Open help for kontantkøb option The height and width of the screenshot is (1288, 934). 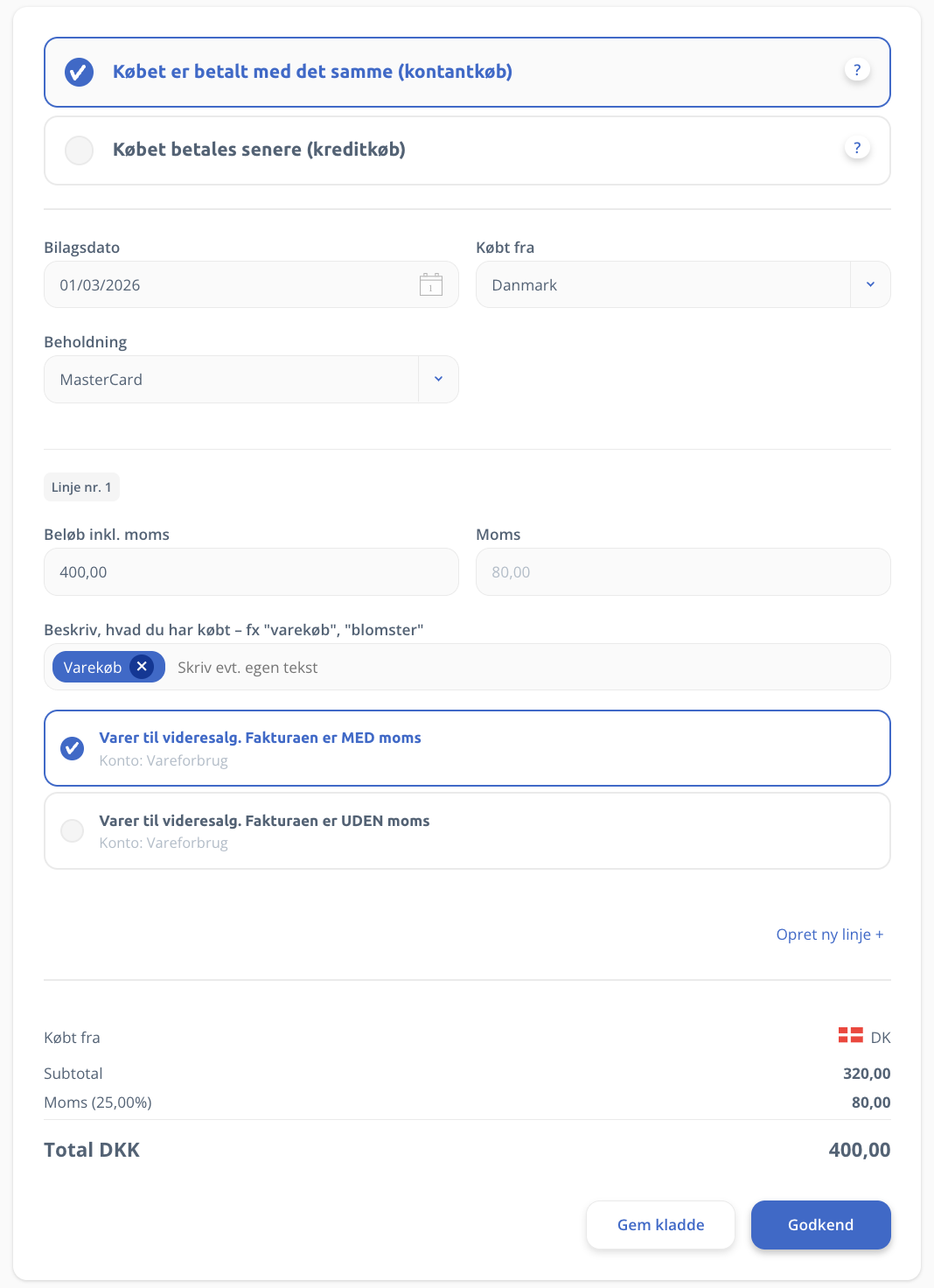[856, 70]
